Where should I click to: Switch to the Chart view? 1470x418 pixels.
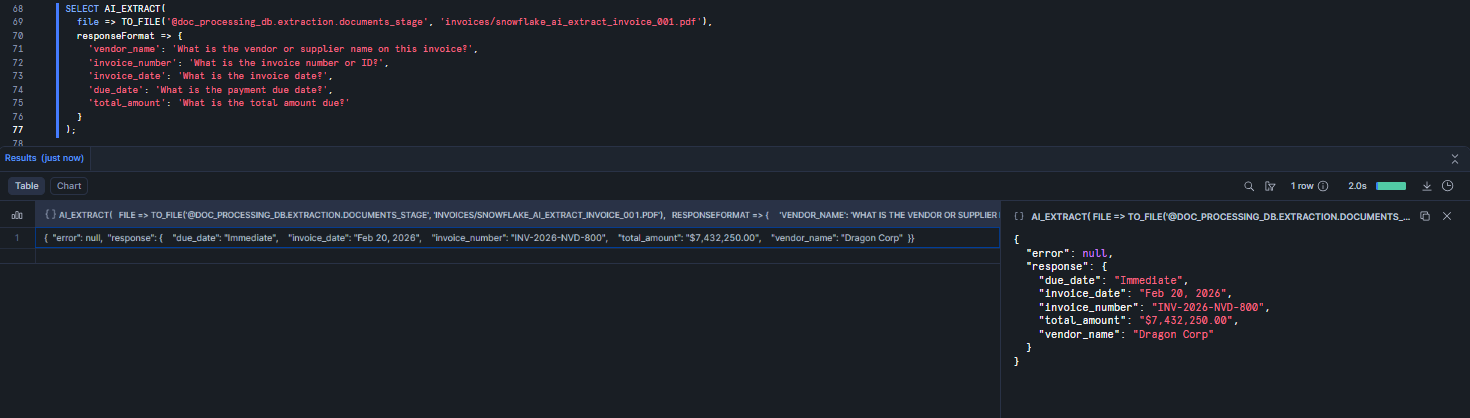tap(69, 186)
